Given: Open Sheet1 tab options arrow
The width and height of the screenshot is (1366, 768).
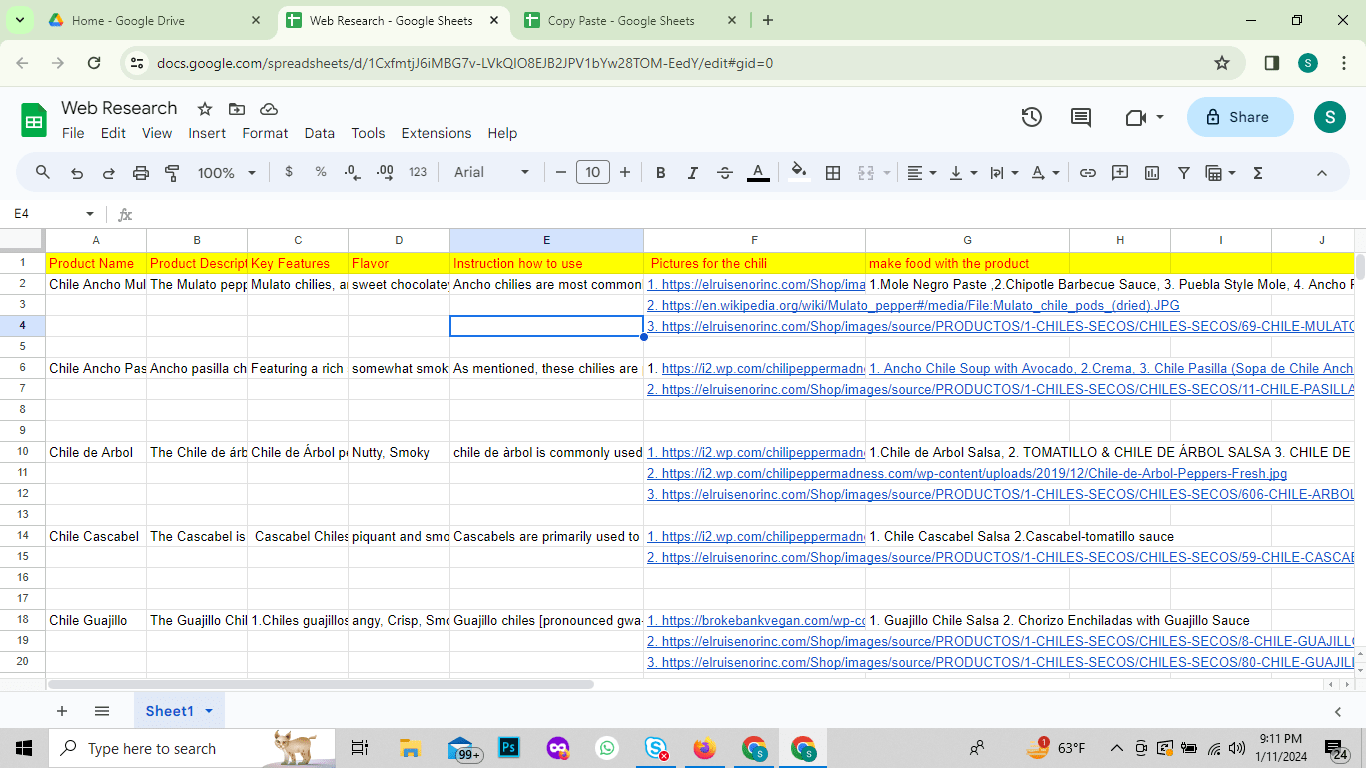Looking at the screenshot, I should (x=209, y=711).
